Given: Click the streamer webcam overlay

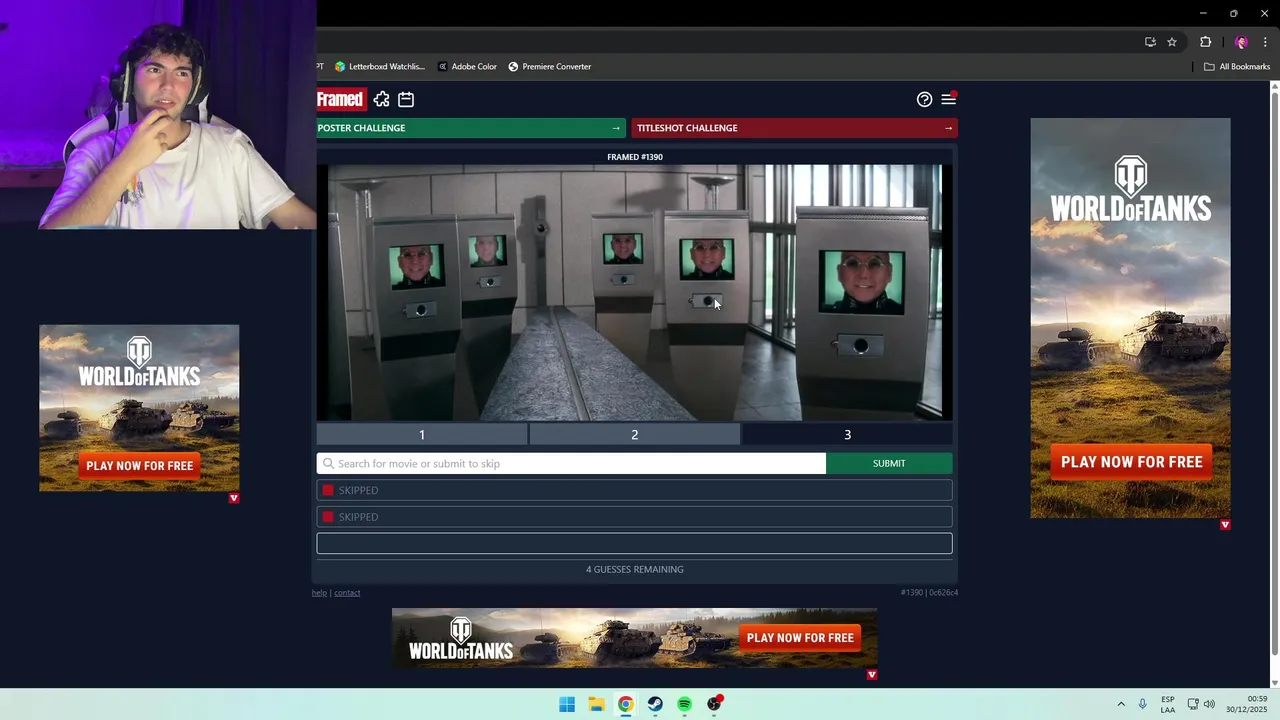Looking at the screenshot, I should coord(158,115).
